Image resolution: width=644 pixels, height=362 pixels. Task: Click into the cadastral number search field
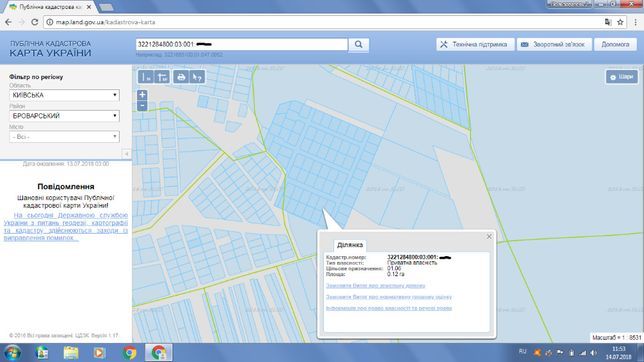[x=242, y=44]
